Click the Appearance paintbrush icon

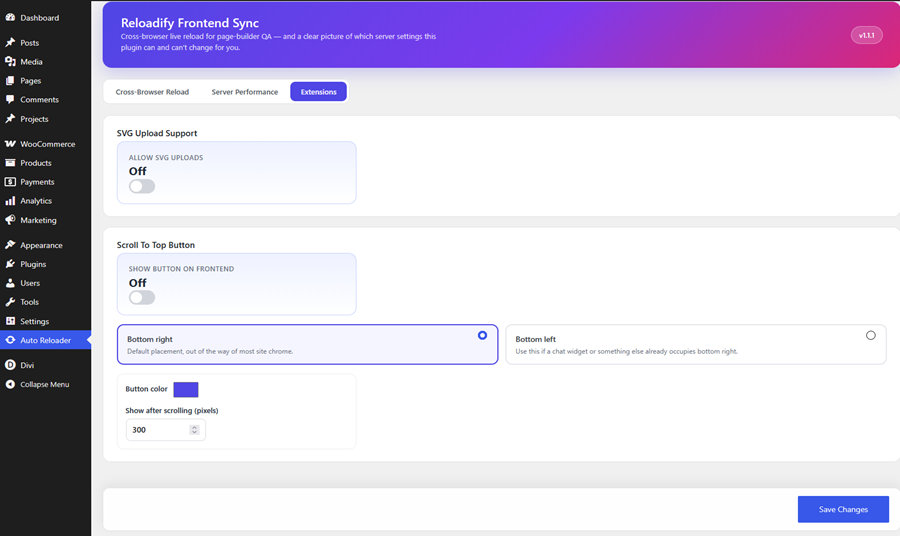(10, 244)
